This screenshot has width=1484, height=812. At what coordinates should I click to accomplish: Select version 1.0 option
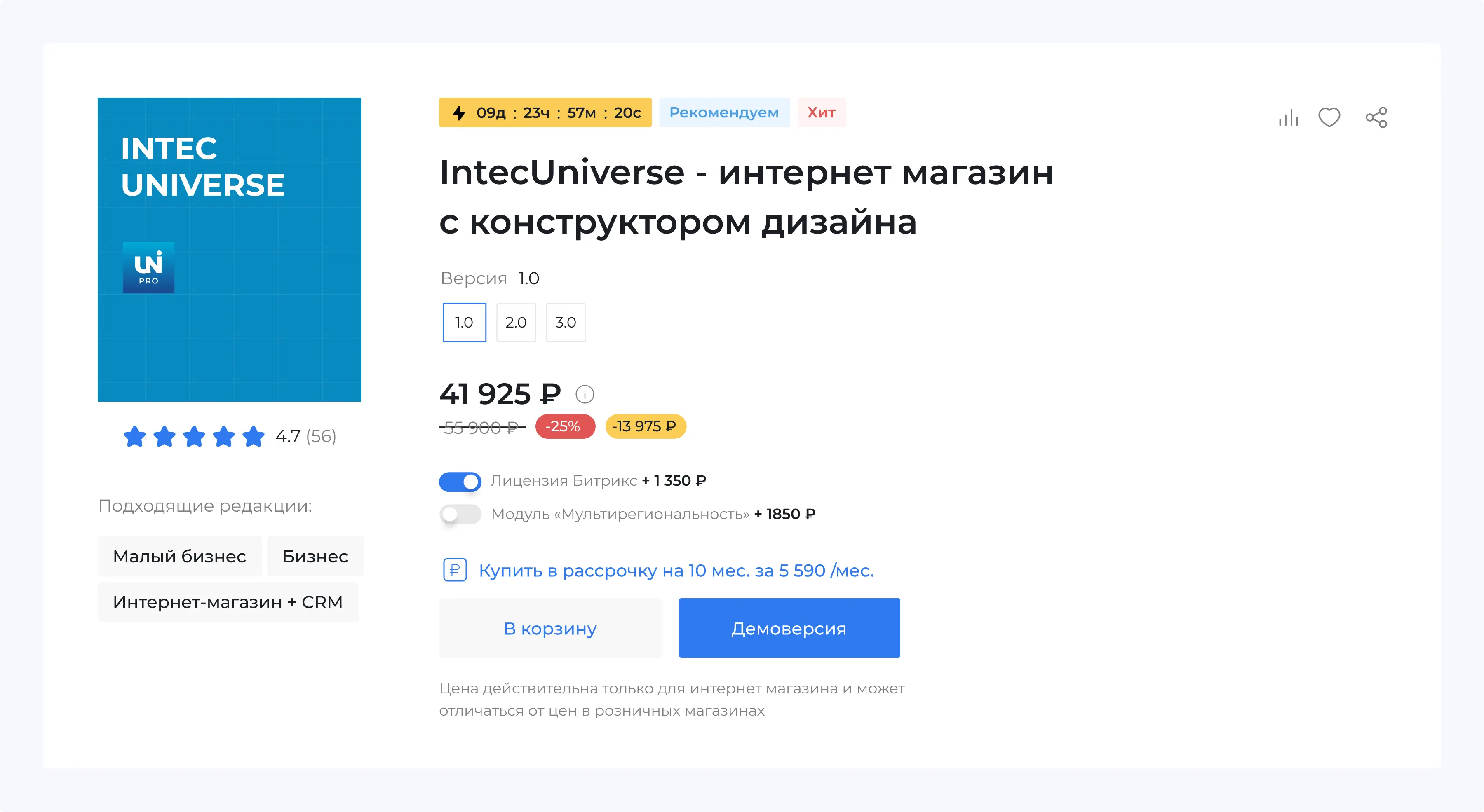(464, 323)
